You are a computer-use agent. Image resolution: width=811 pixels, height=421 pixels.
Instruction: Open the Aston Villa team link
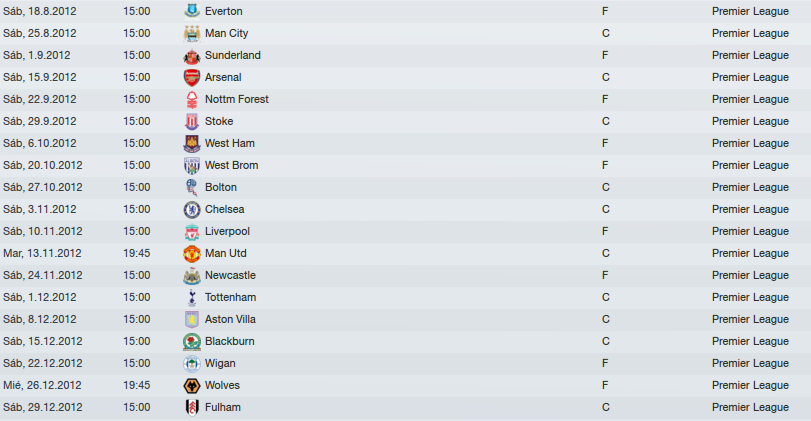pos(230,319)
